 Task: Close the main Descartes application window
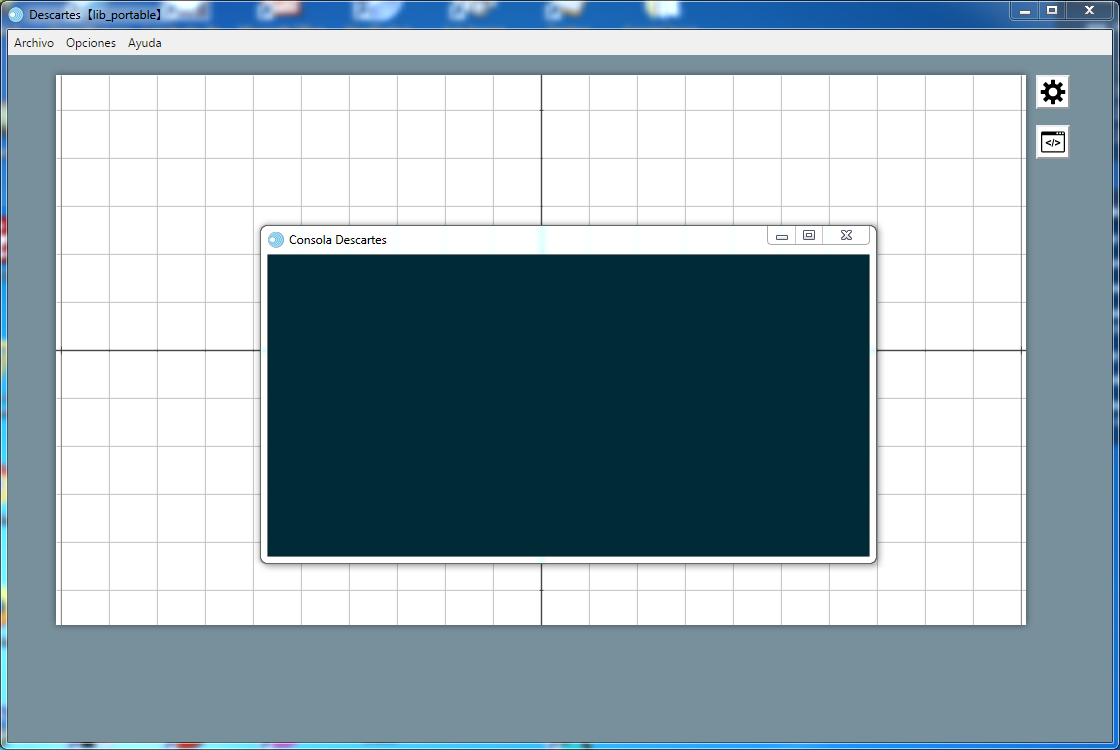[x=1089, y=11]
